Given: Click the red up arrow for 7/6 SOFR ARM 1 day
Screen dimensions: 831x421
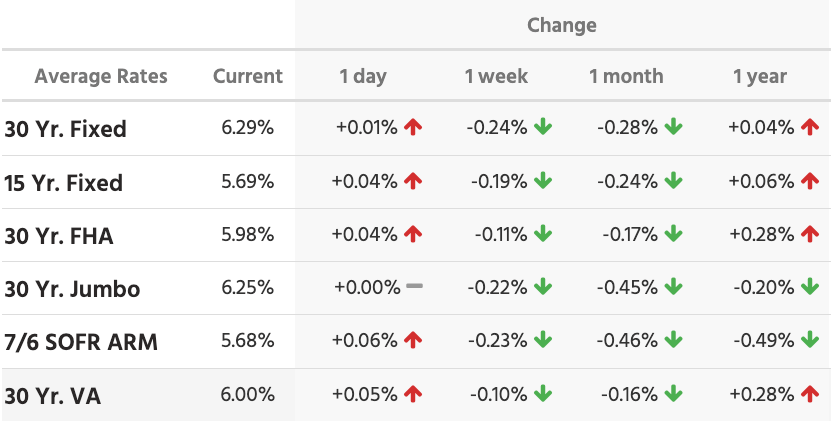Looking at the screenshot, I should point(413,340).
